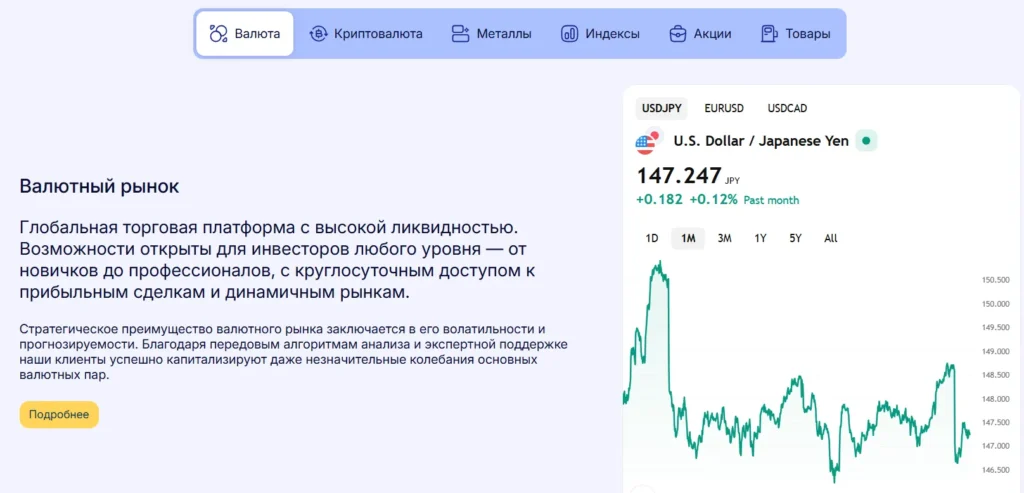The width and height of the screenshot is (1024, 493).
Task: Click the +0.182 change value
Action: [660, 200]
